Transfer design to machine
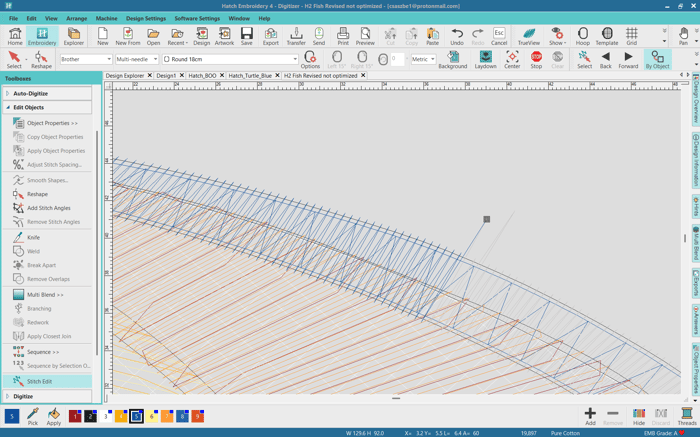Screen dimensions: 700x437 (296, 36)
